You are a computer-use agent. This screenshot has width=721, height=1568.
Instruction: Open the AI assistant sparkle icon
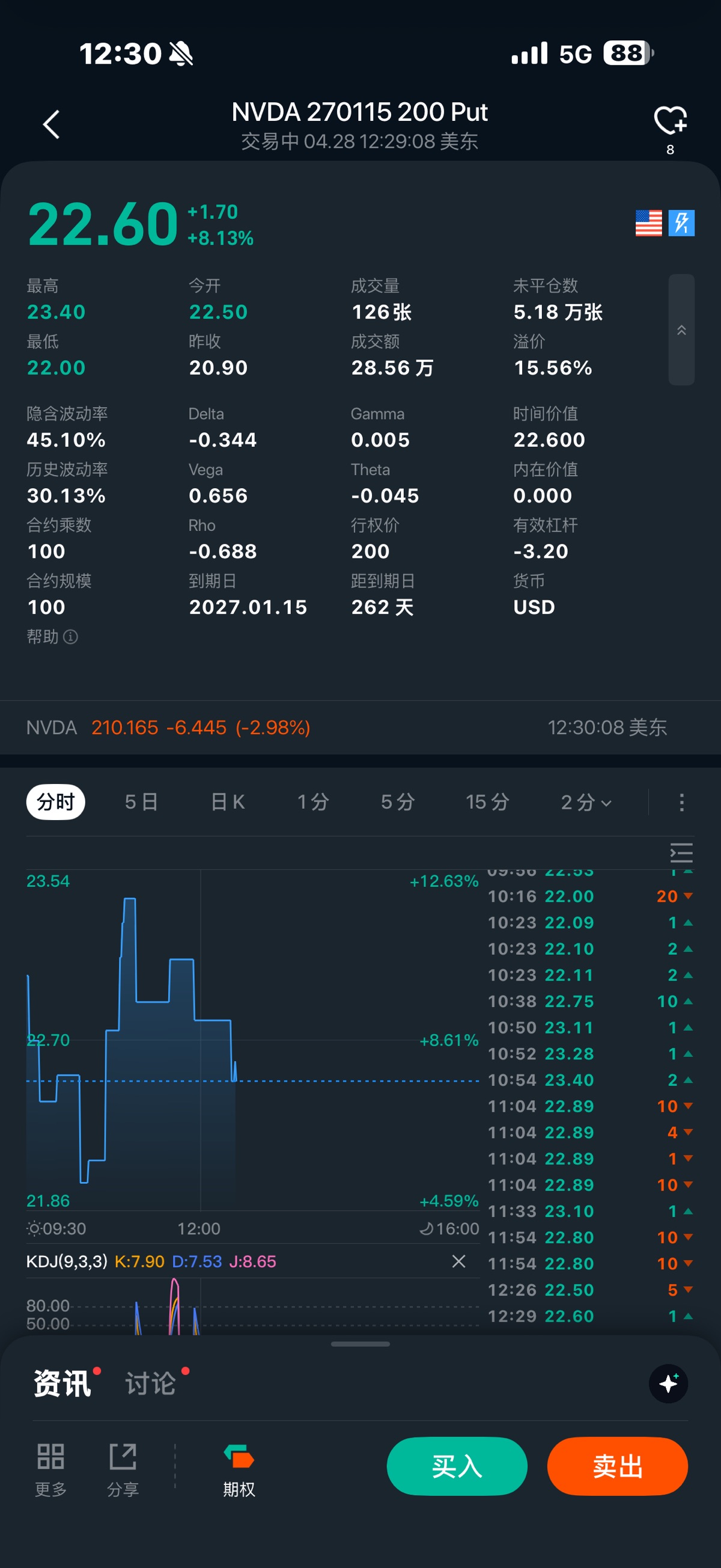tap(668, 1383)
